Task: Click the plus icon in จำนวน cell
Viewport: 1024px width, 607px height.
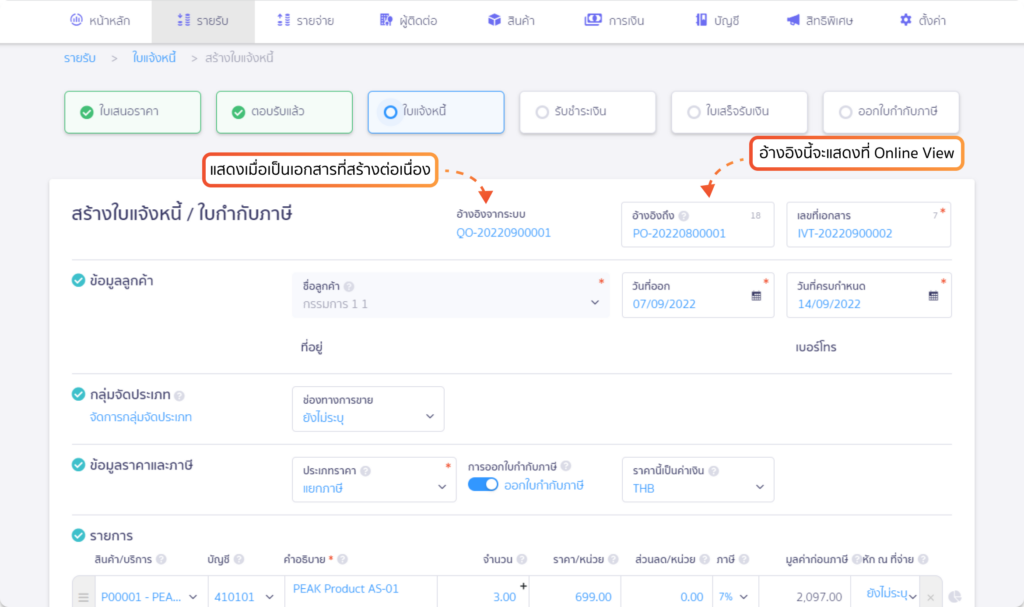Action: [522, 586]
